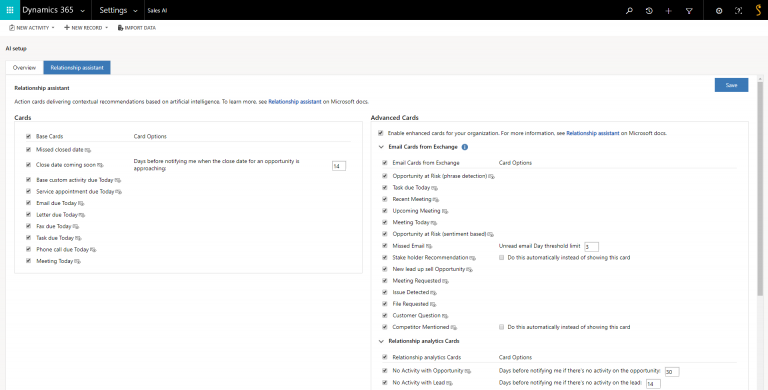768x390 pixels.
Task: Open Relationship assistant link in description
Action: [x=295, y=102]
